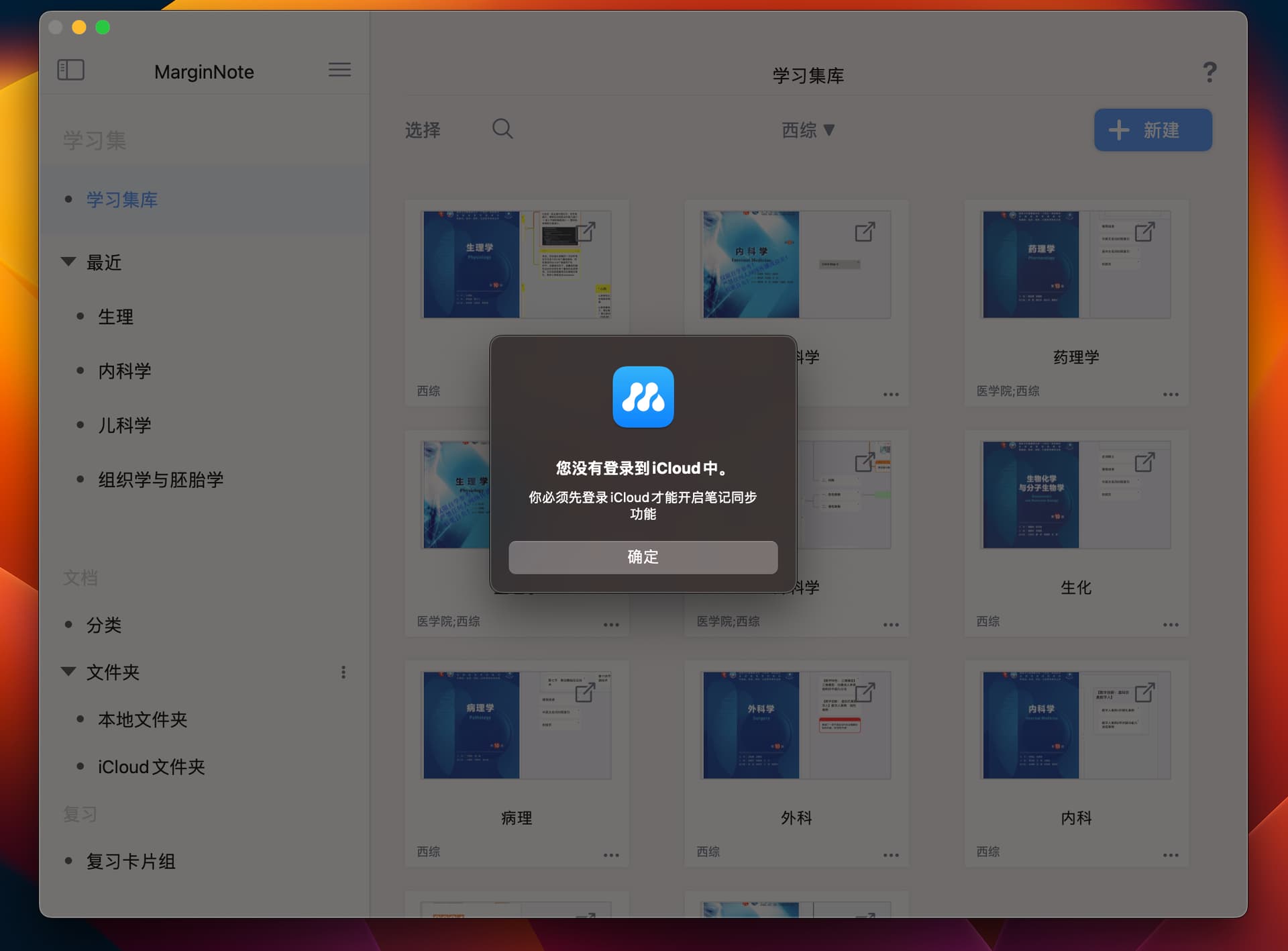1288x951 pixels.
Task: Open the 病理 card external-window icon
Action: (586, 692)
